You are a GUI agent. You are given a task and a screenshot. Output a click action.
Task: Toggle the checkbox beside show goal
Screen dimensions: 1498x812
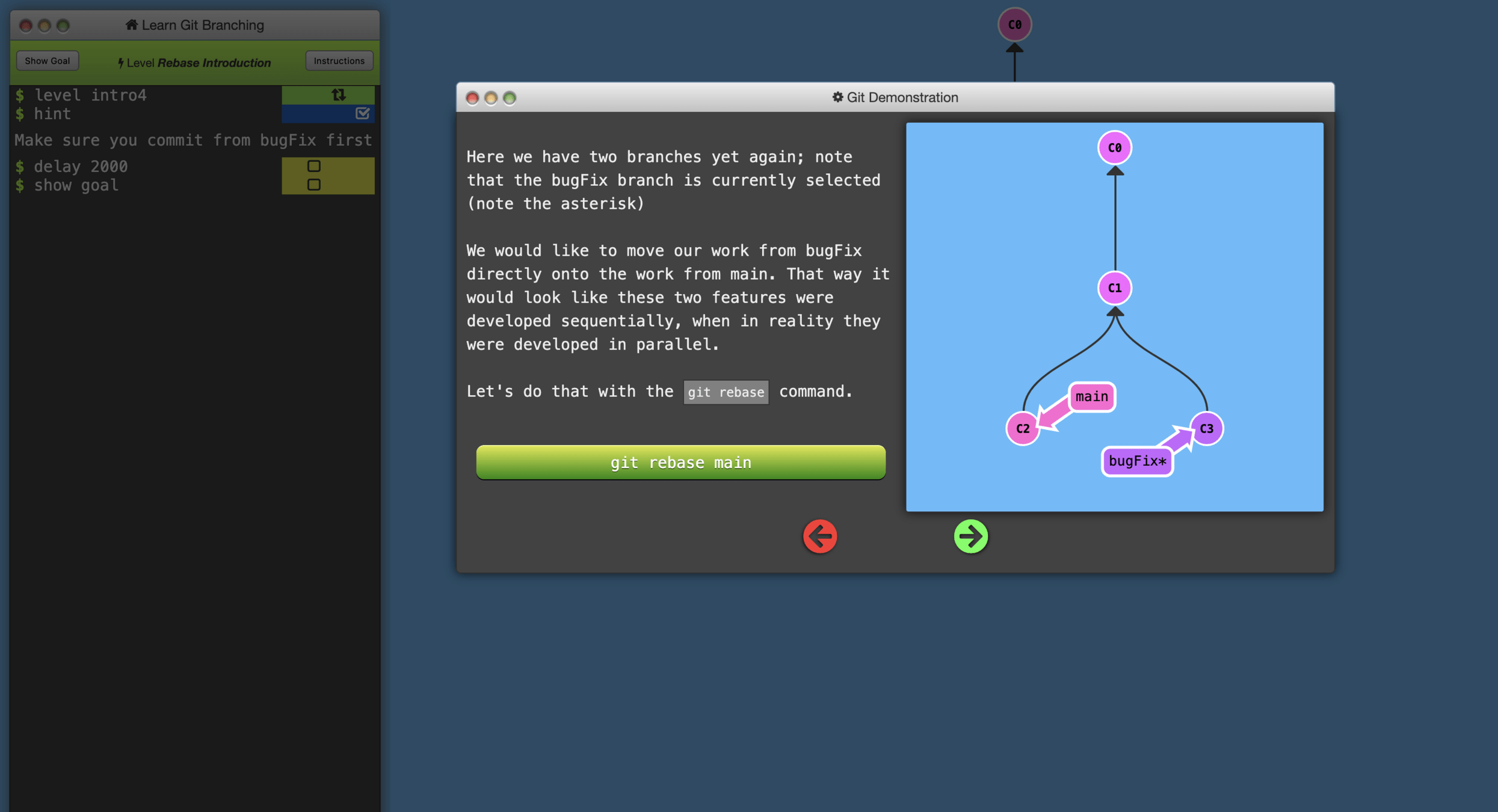[313, 185]
